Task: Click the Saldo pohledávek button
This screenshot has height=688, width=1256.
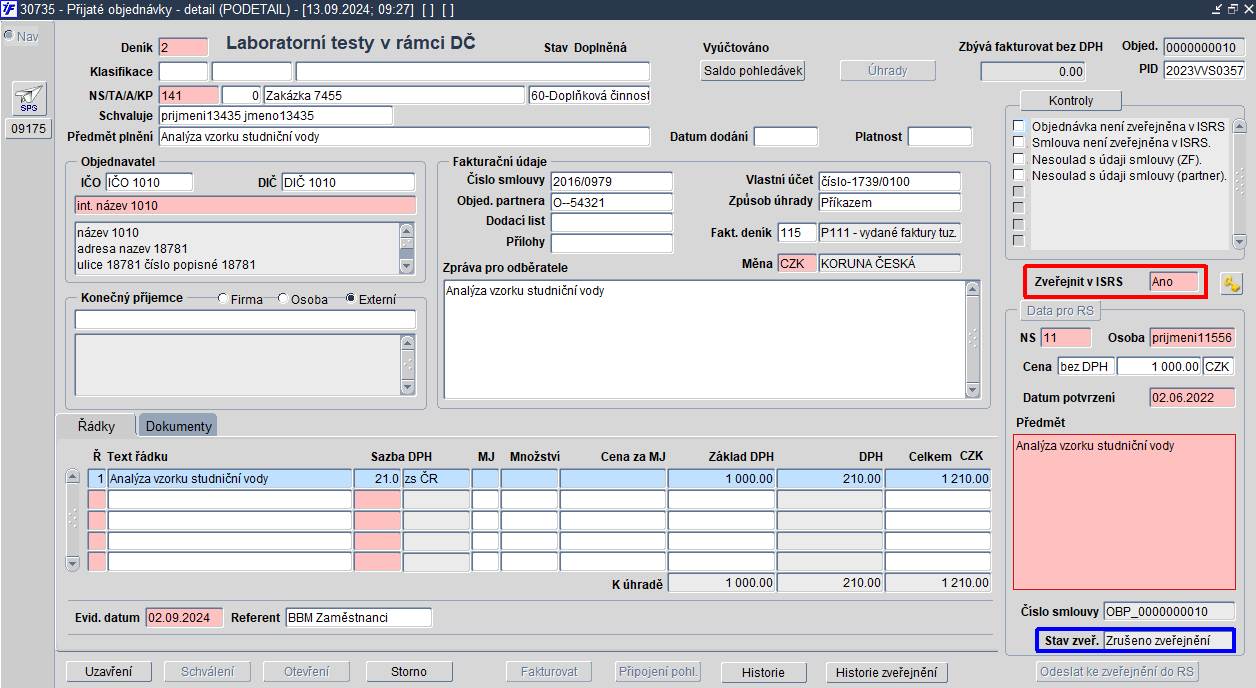Action: (753, 71)
